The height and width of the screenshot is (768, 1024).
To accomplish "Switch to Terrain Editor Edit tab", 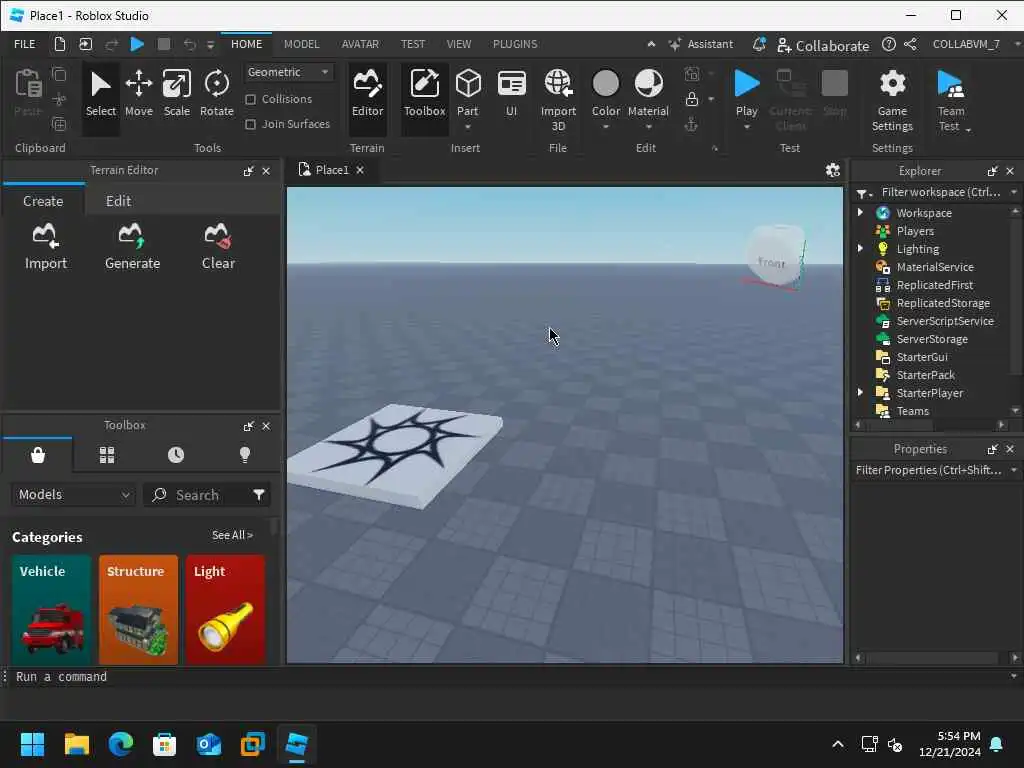I will 118,201.
